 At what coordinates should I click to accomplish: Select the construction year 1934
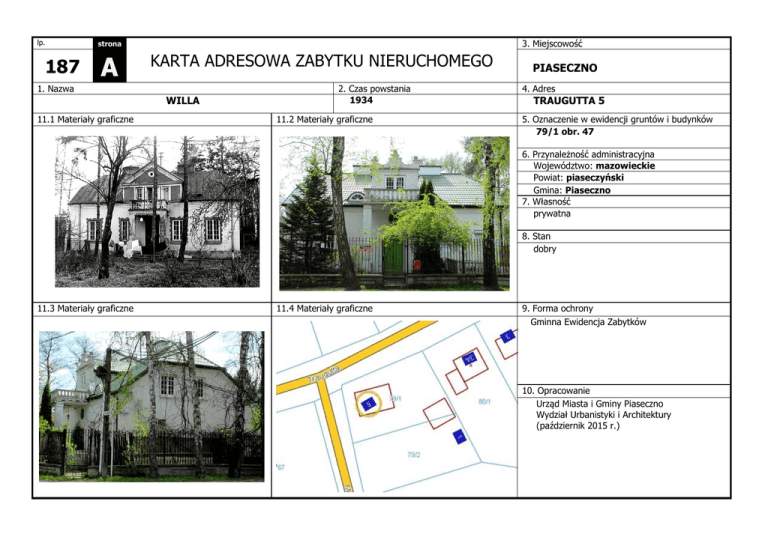coord(361,101)
